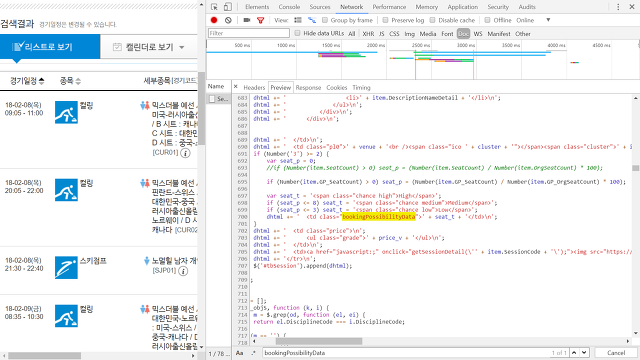Close the request details pane
The image size is (640, 360).
pos(236,87)
